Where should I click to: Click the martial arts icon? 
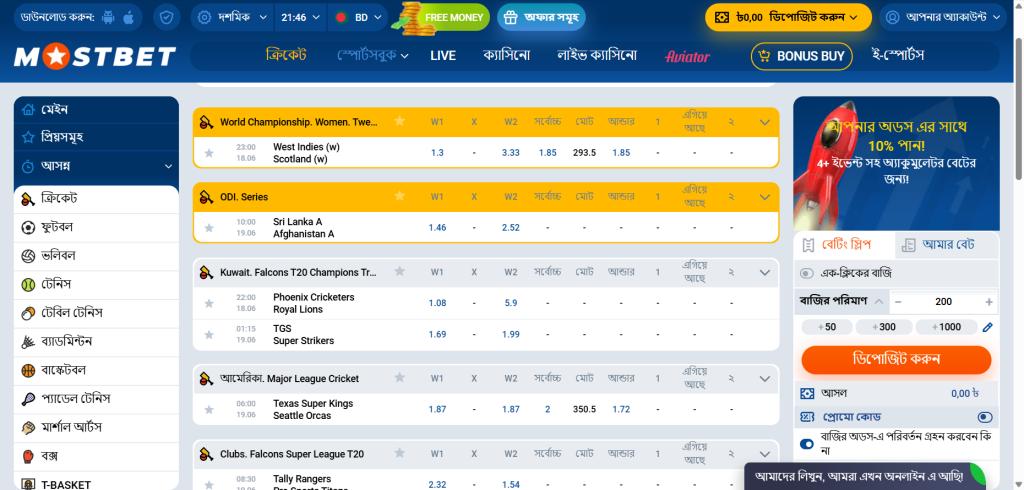click(28, 427)
